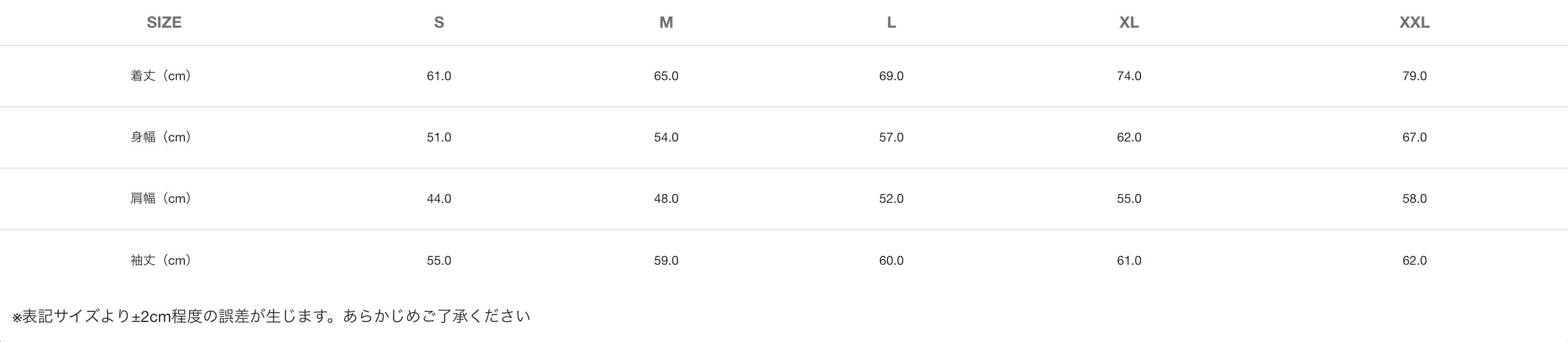The image size is (1568, 342).
Task: Click the XXL size column header
Action: (1414, 22)
